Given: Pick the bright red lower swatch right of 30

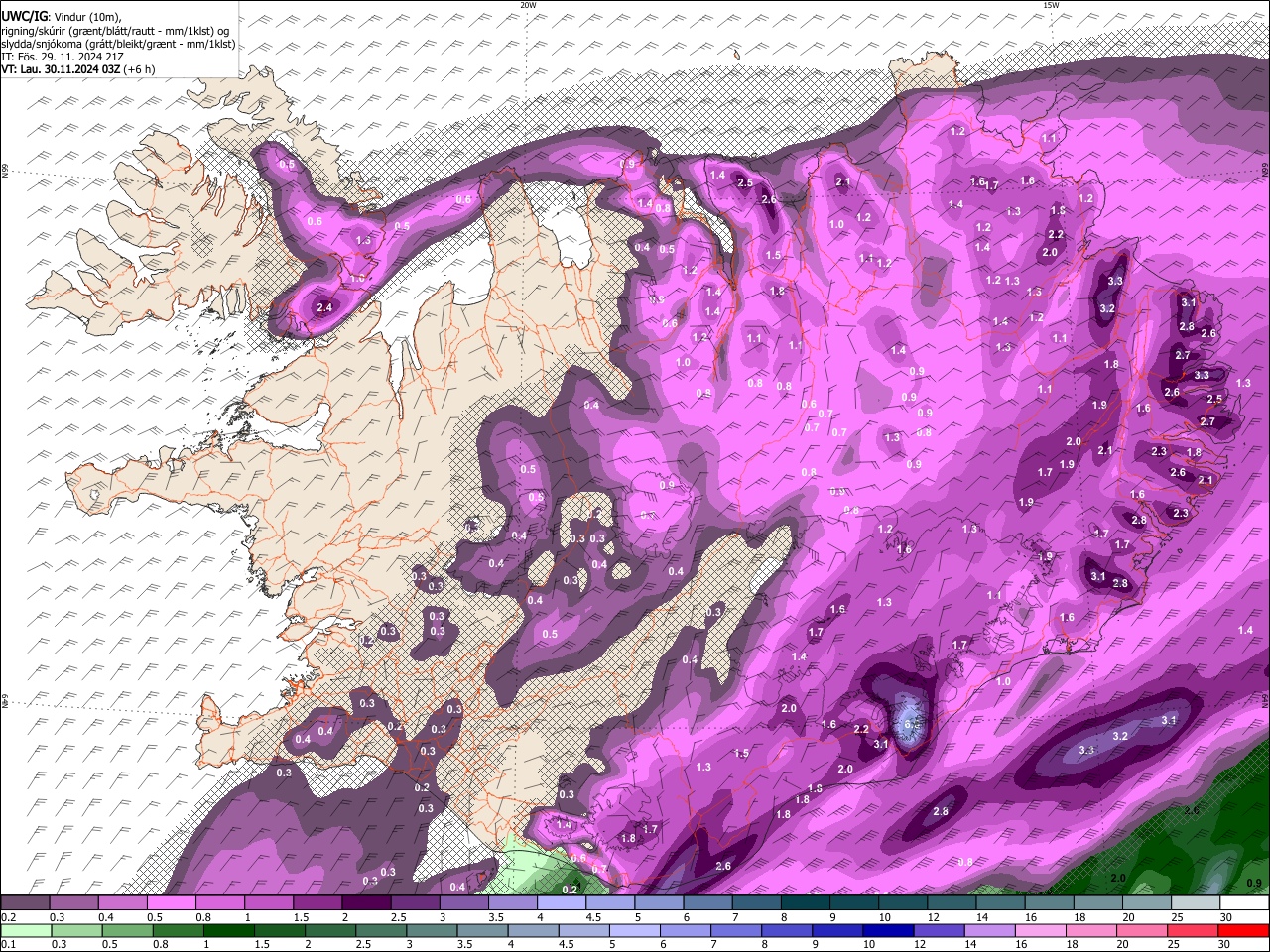Looking at the screenshot, I should (x=1242, y=931).
